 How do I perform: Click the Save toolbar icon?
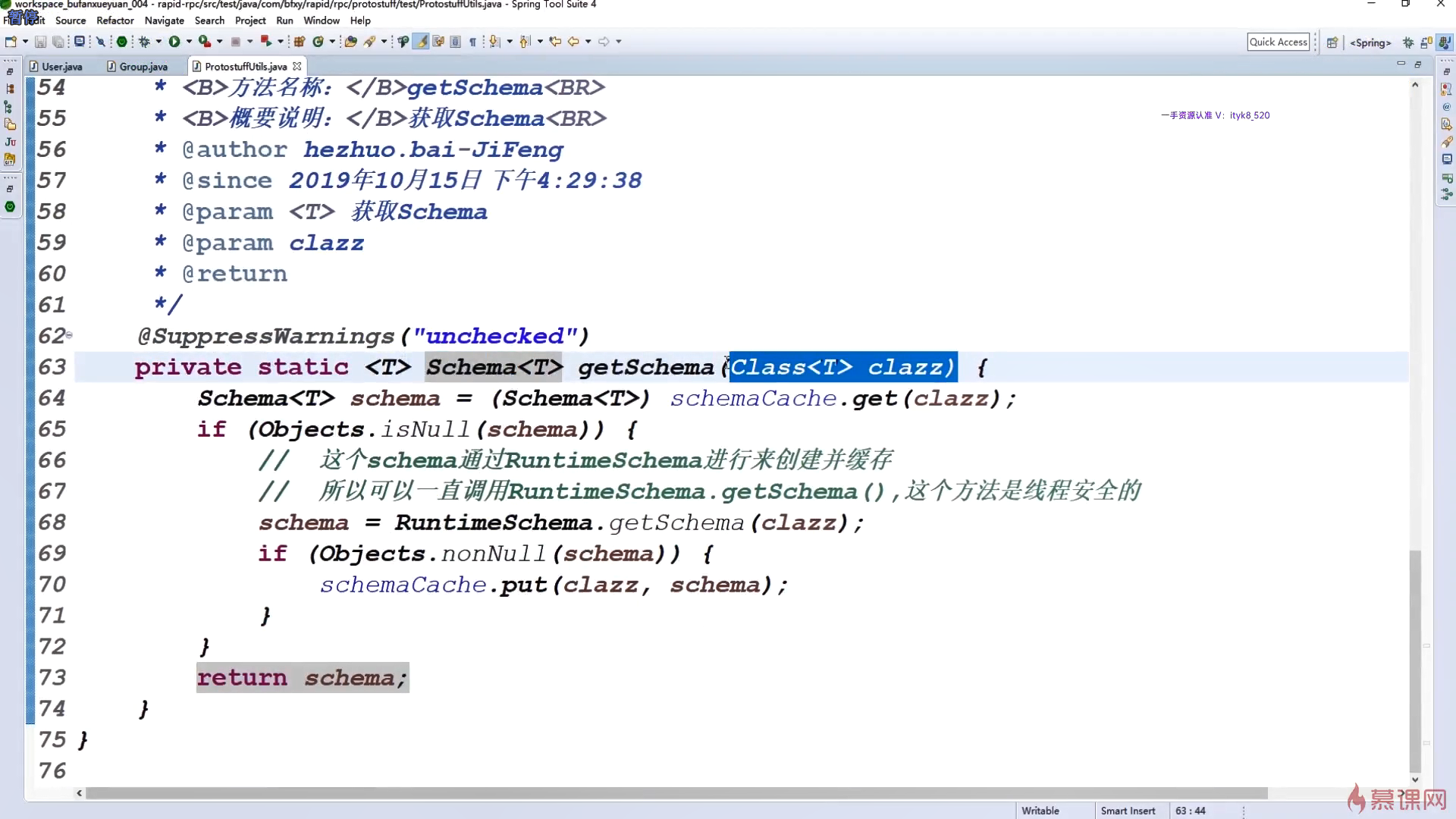[x=41, y=42]
